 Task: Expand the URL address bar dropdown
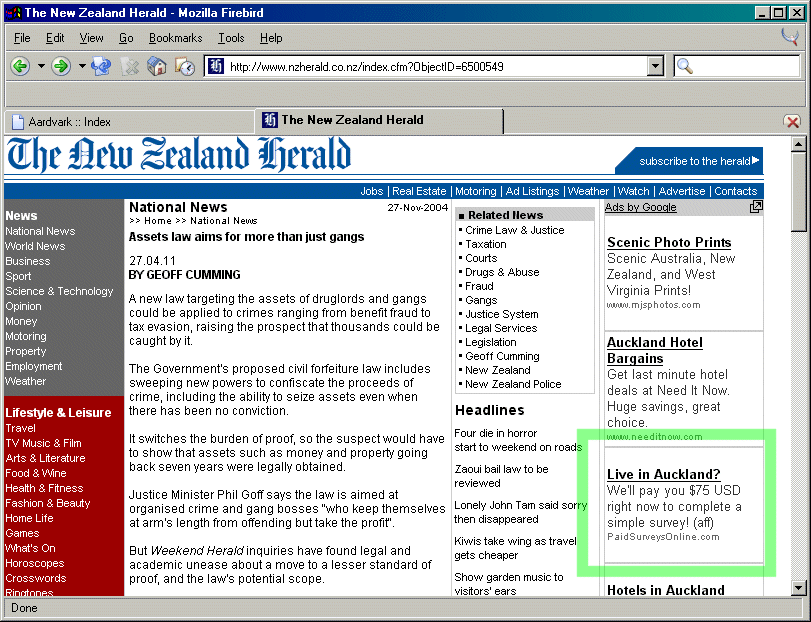pos(656,67)
